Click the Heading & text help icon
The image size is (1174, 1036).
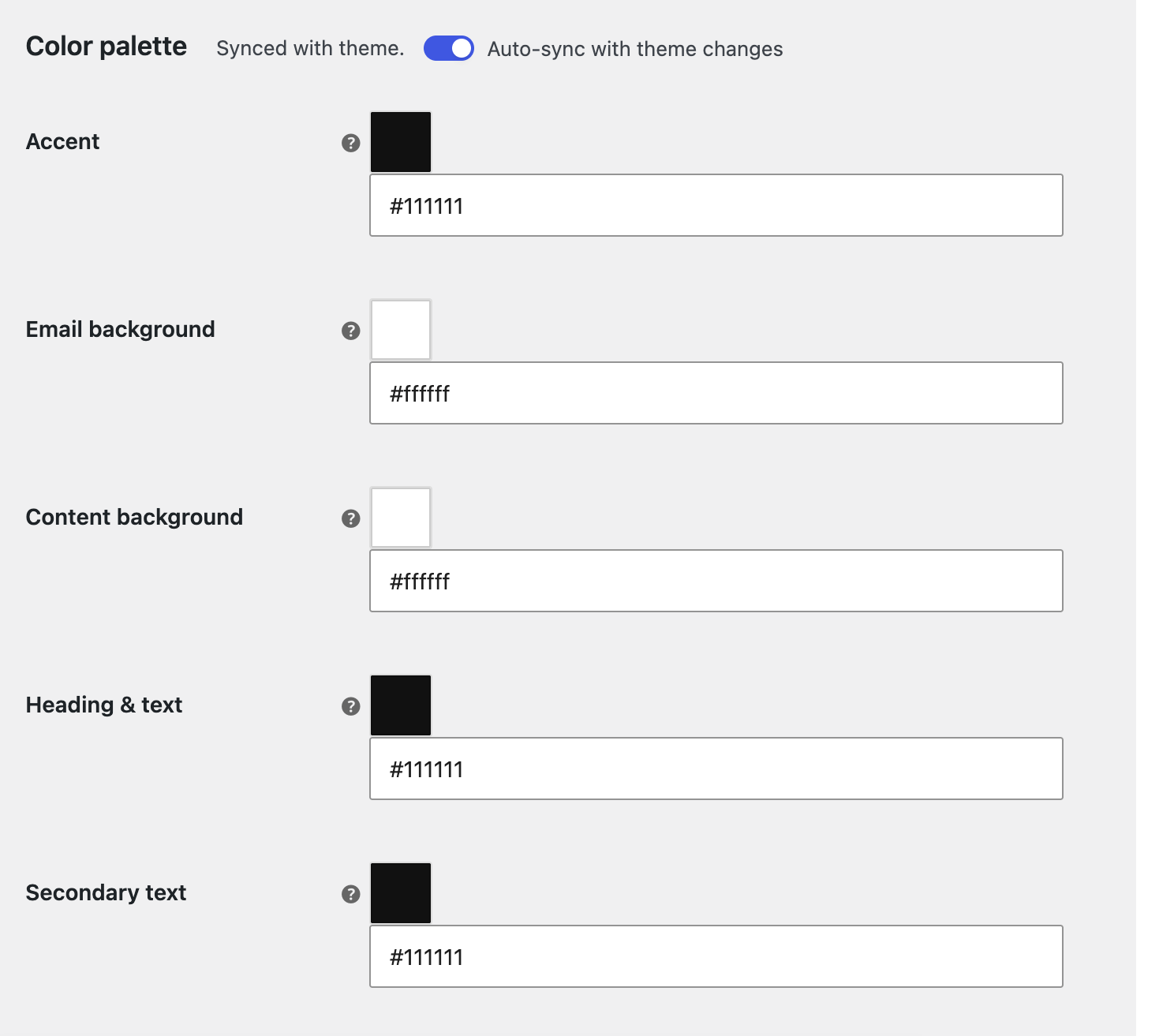coord(351,706)
